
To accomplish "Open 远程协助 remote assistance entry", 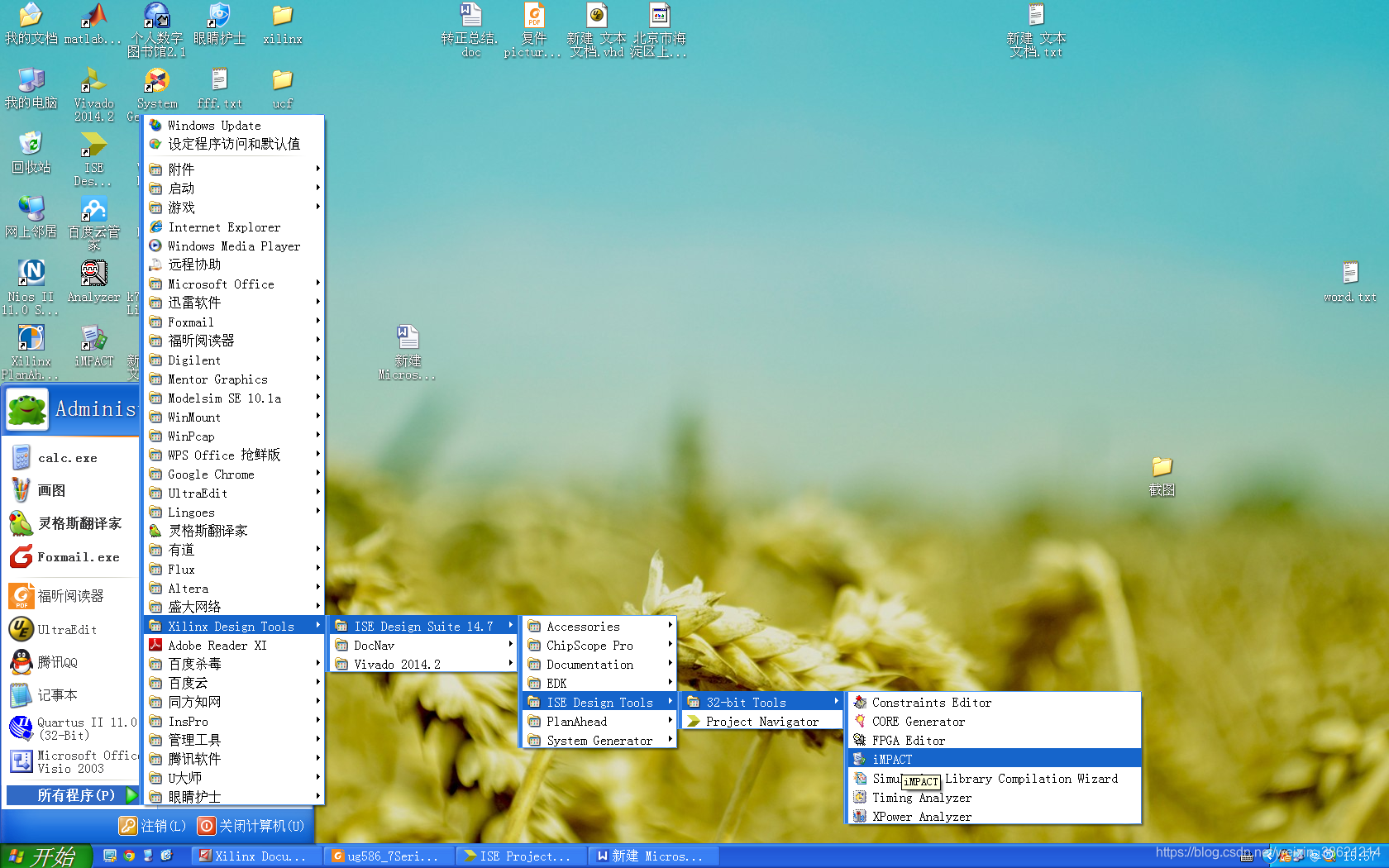I will [234, 265].
